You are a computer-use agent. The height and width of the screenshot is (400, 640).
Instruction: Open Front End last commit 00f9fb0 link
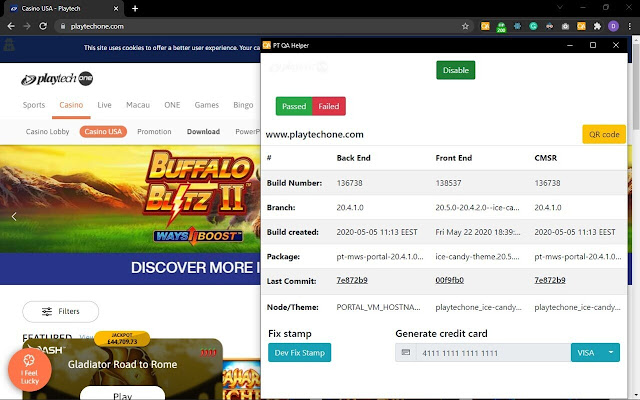(449, 280)
